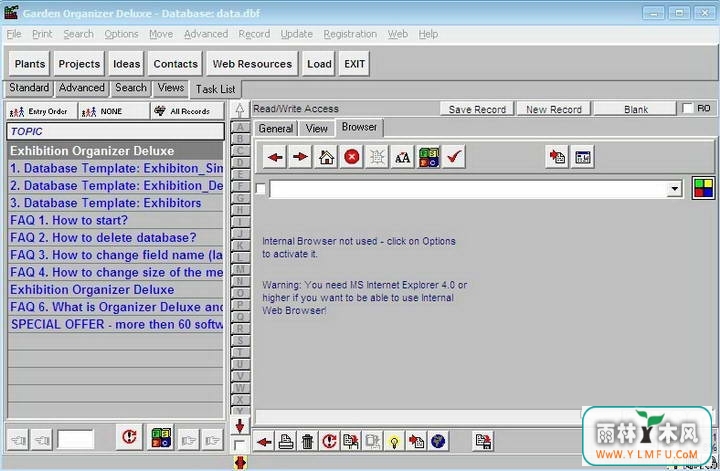
Task: Click the greyed-out bug icon in browser toolbar
Action: pos(377,157)
